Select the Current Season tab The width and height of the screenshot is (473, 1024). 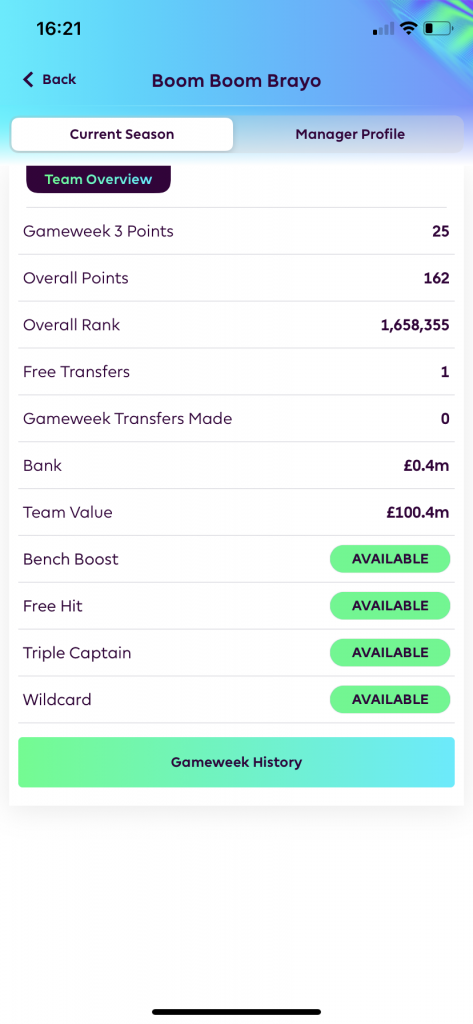[122, 135]
